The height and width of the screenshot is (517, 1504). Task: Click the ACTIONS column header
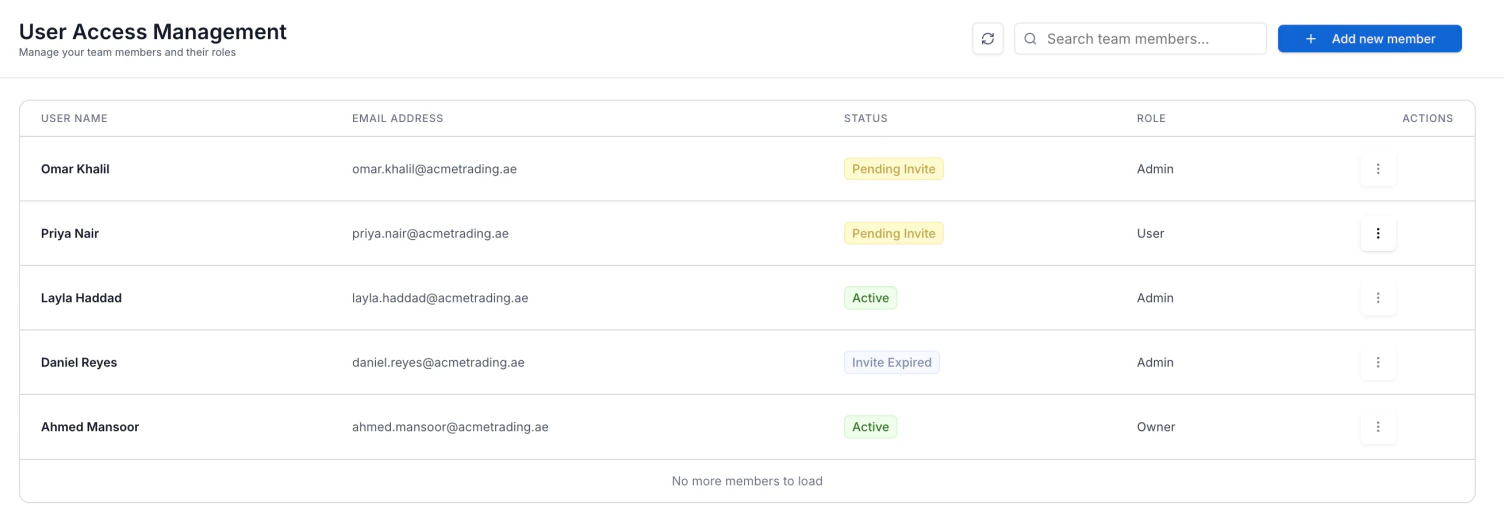[x=1427, y=118]
